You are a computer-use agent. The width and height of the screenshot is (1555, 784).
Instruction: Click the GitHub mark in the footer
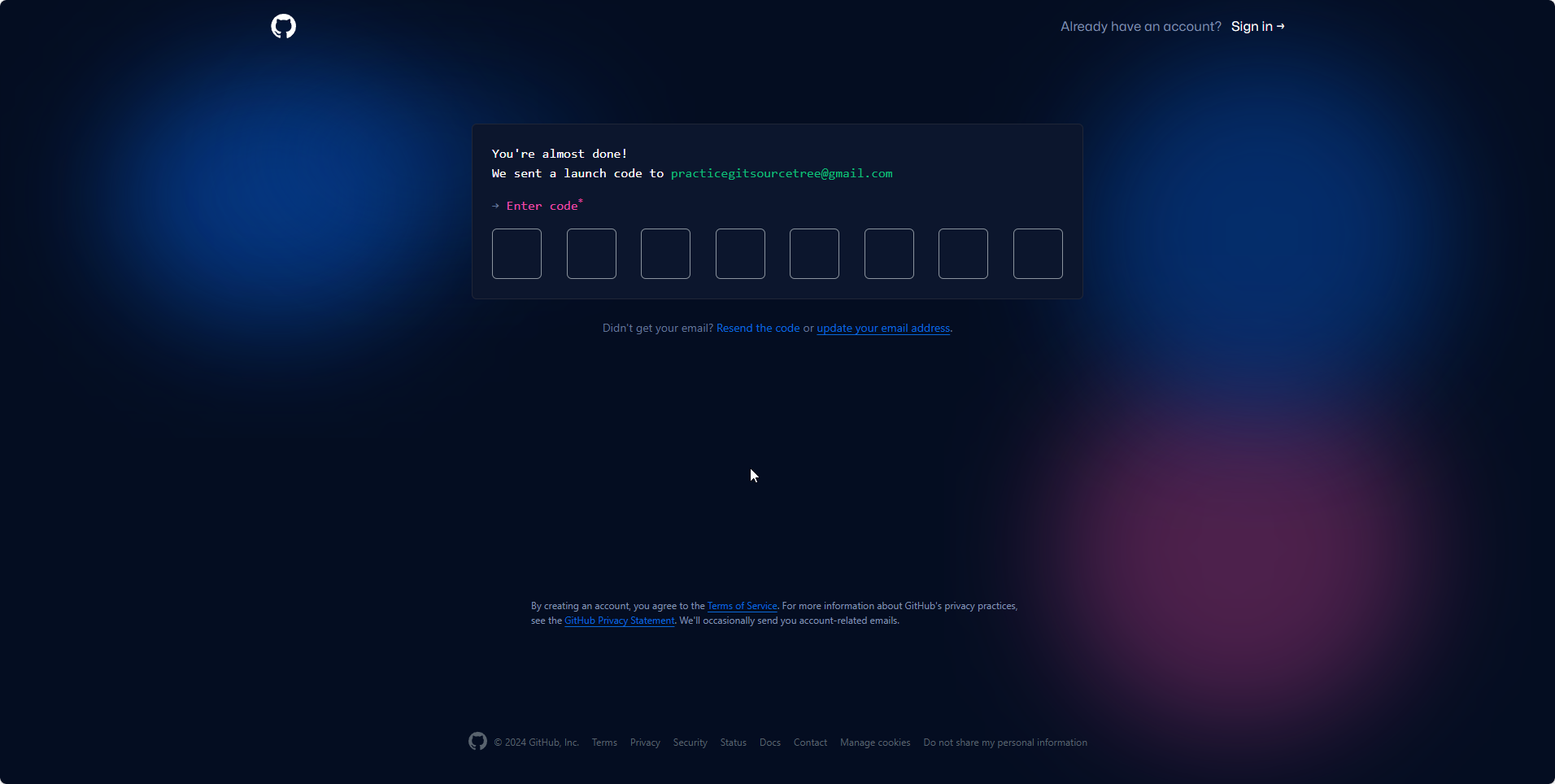coord(477,741)
